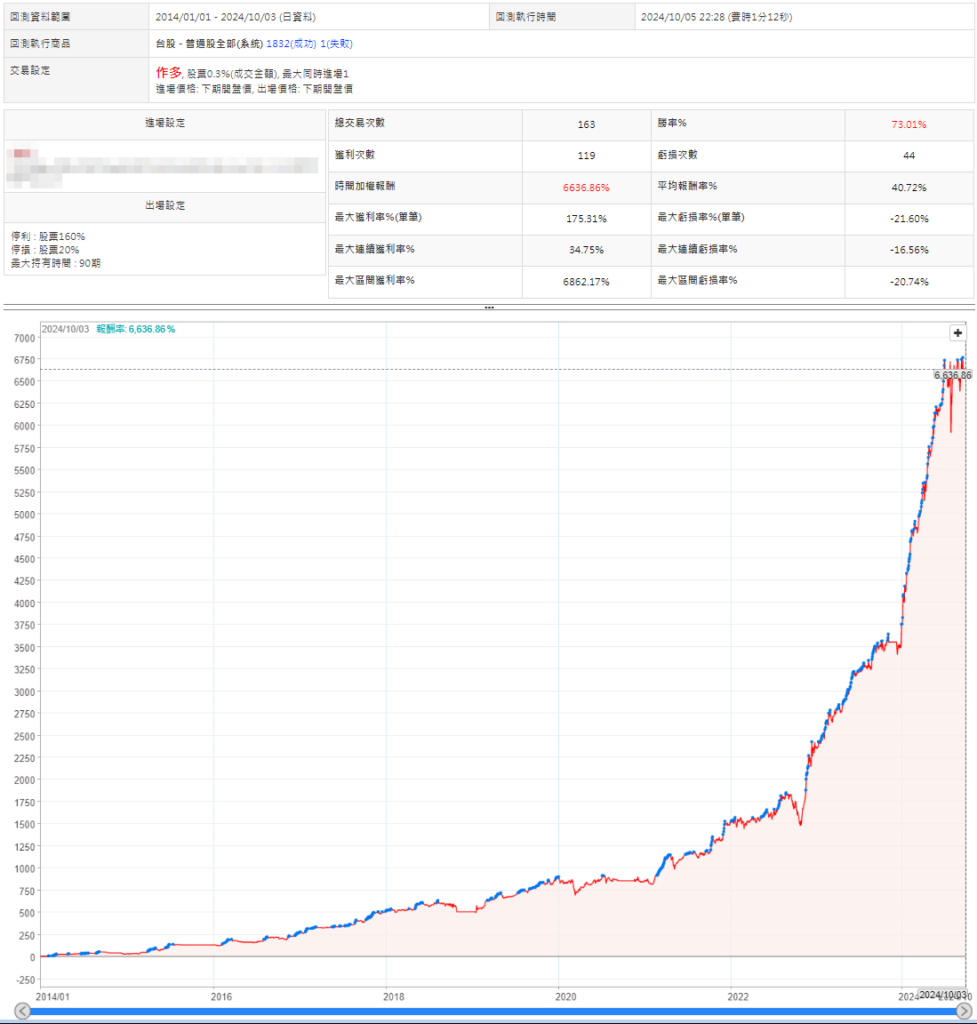This screenshot has width=977, height=1024.
Task: Select the date range 2014/01/01 - 2024/10/03 text
Action: 235,17
